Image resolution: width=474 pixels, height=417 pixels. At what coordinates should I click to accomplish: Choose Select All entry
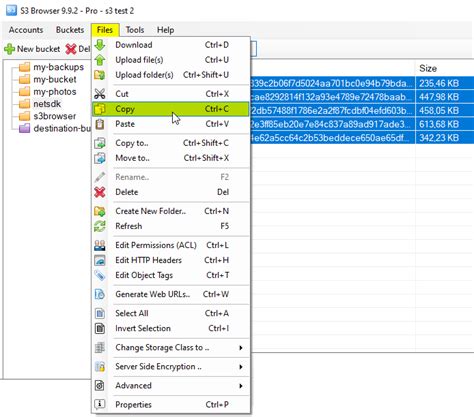(171, 313)
